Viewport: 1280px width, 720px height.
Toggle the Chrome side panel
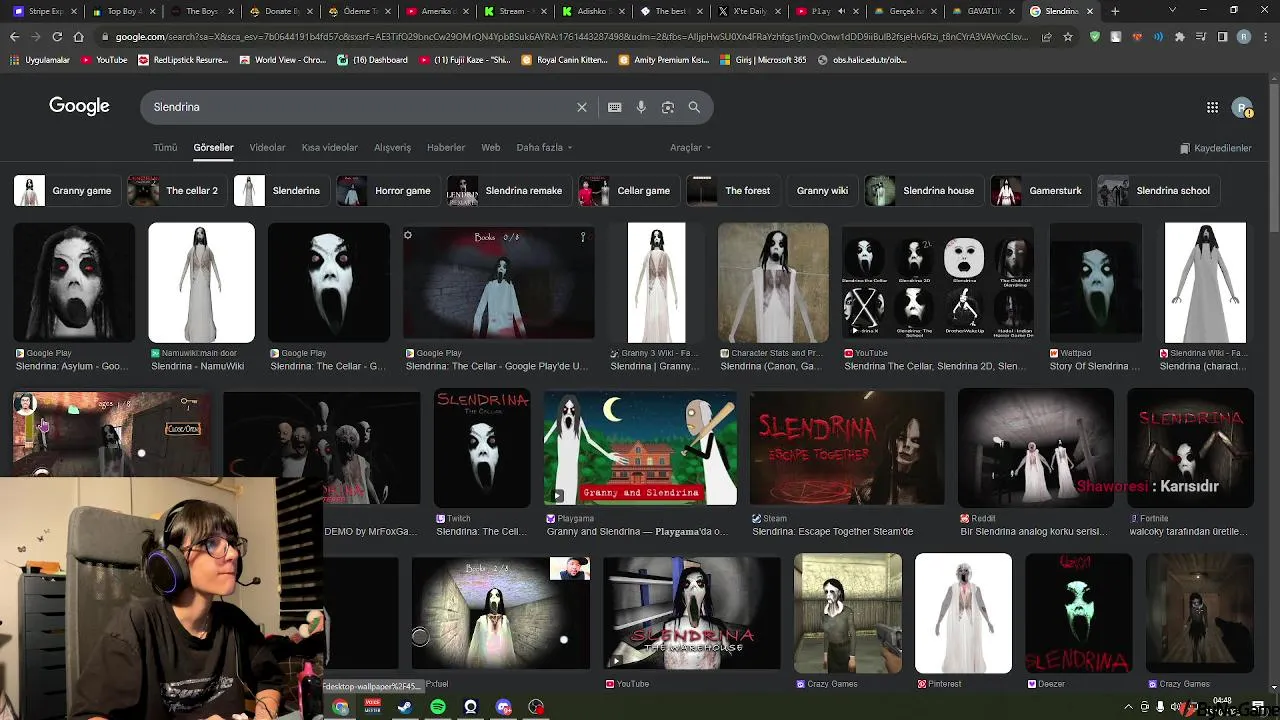1222,37
